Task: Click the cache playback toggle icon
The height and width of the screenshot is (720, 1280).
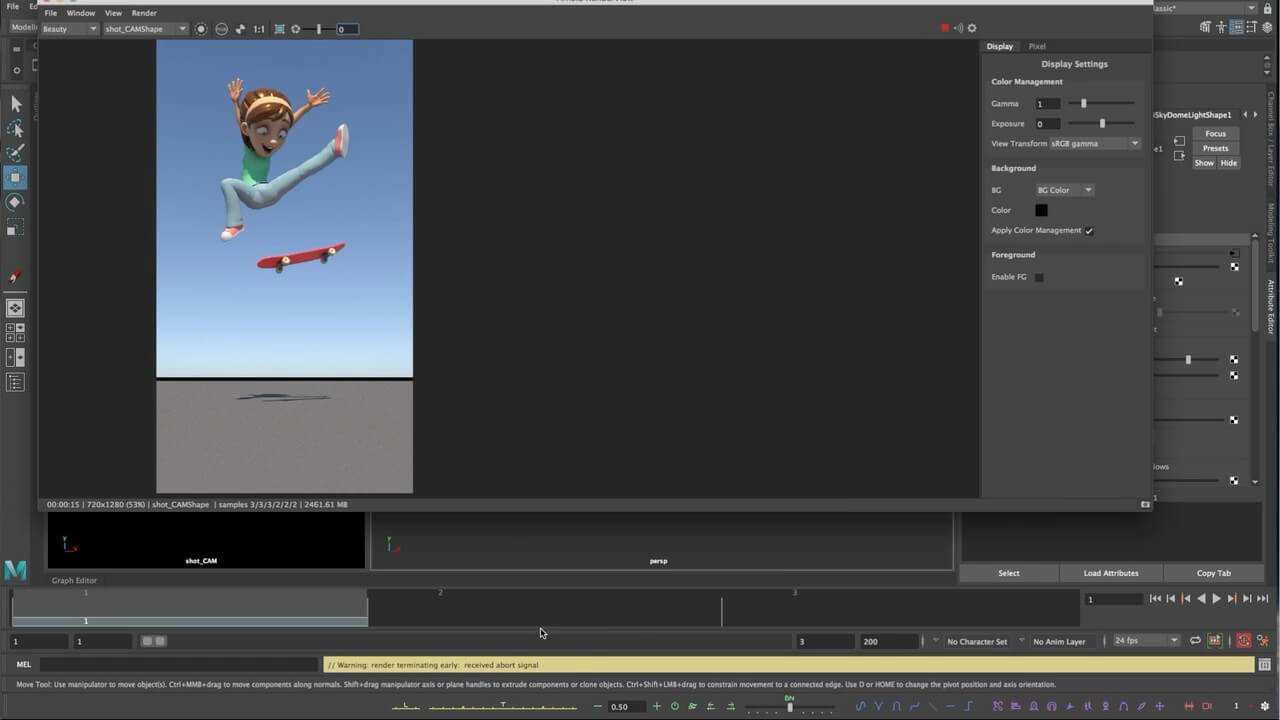Action: (x=1215, y=641)
